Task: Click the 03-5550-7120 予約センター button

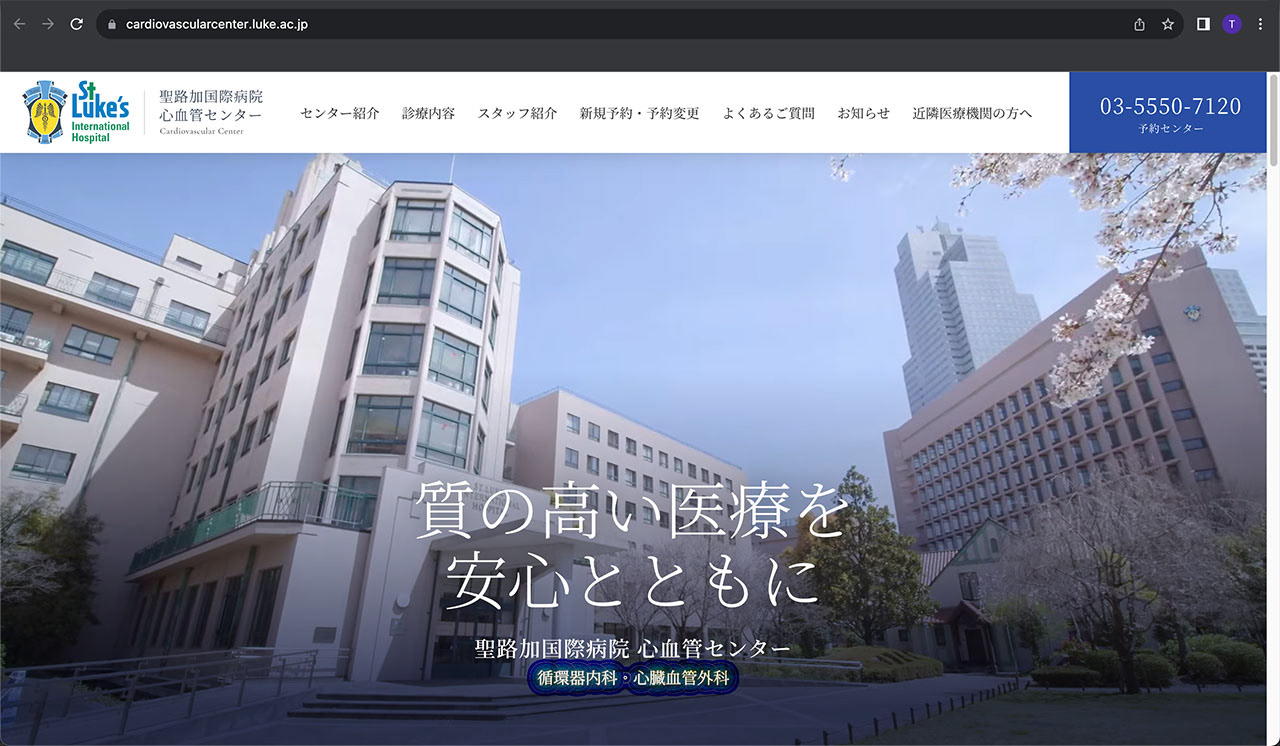Action: point(1170,113)
